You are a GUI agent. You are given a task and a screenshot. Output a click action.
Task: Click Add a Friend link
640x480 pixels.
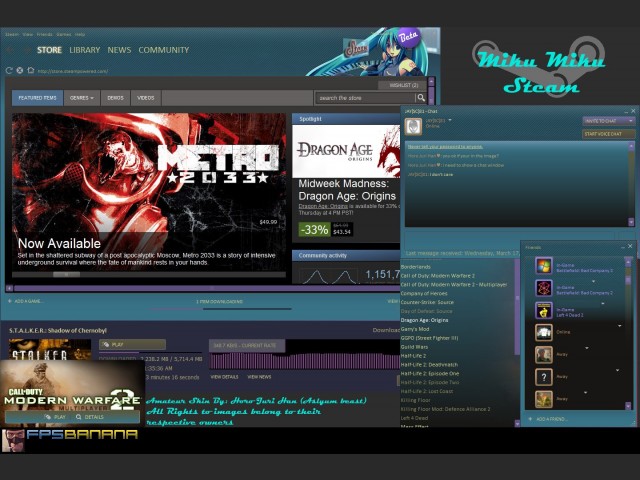pos(552,419)
